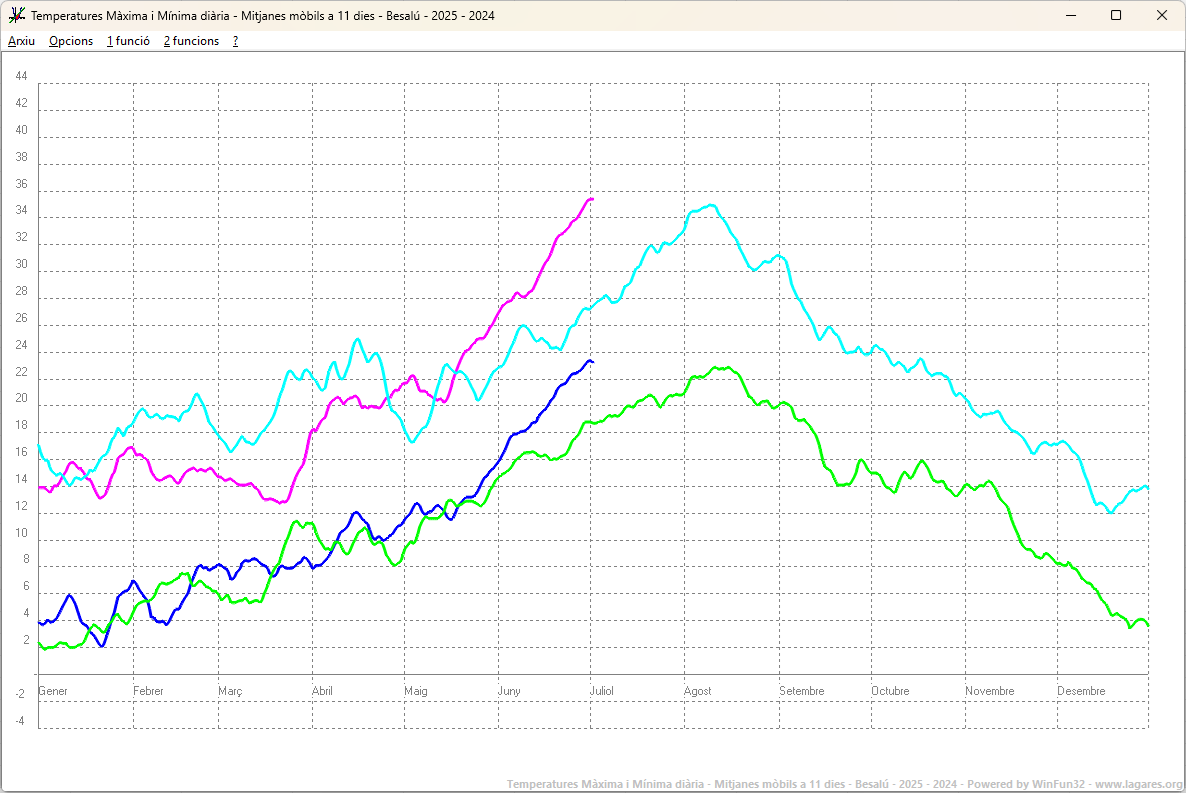Open the ? help menu

235,41
